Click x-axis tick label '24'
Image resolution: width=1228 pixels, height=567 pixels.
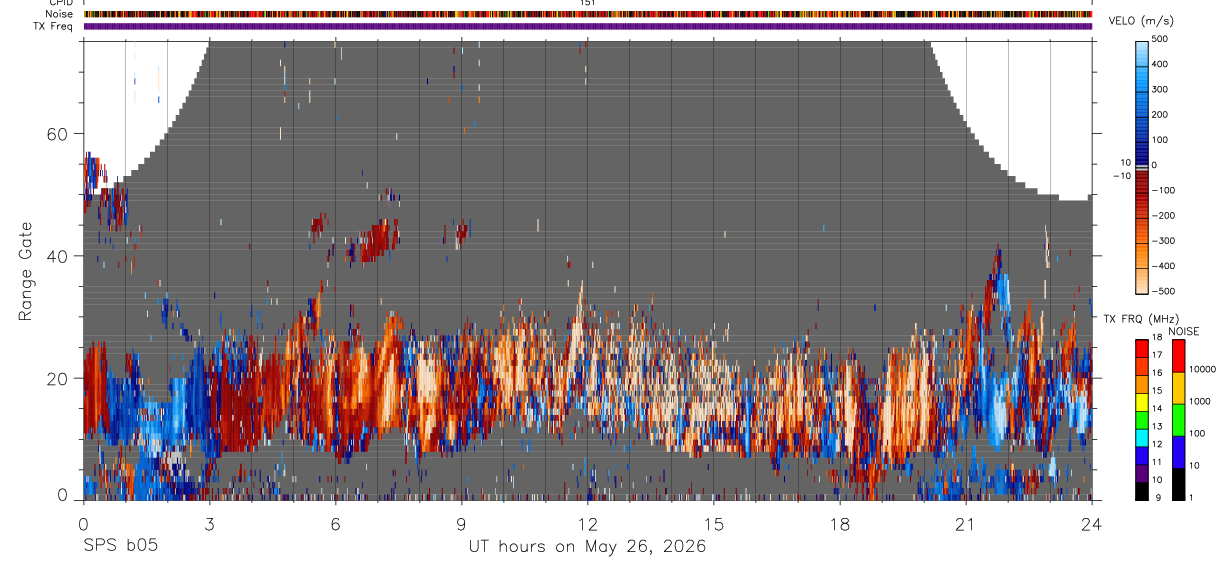(1092, 524)
